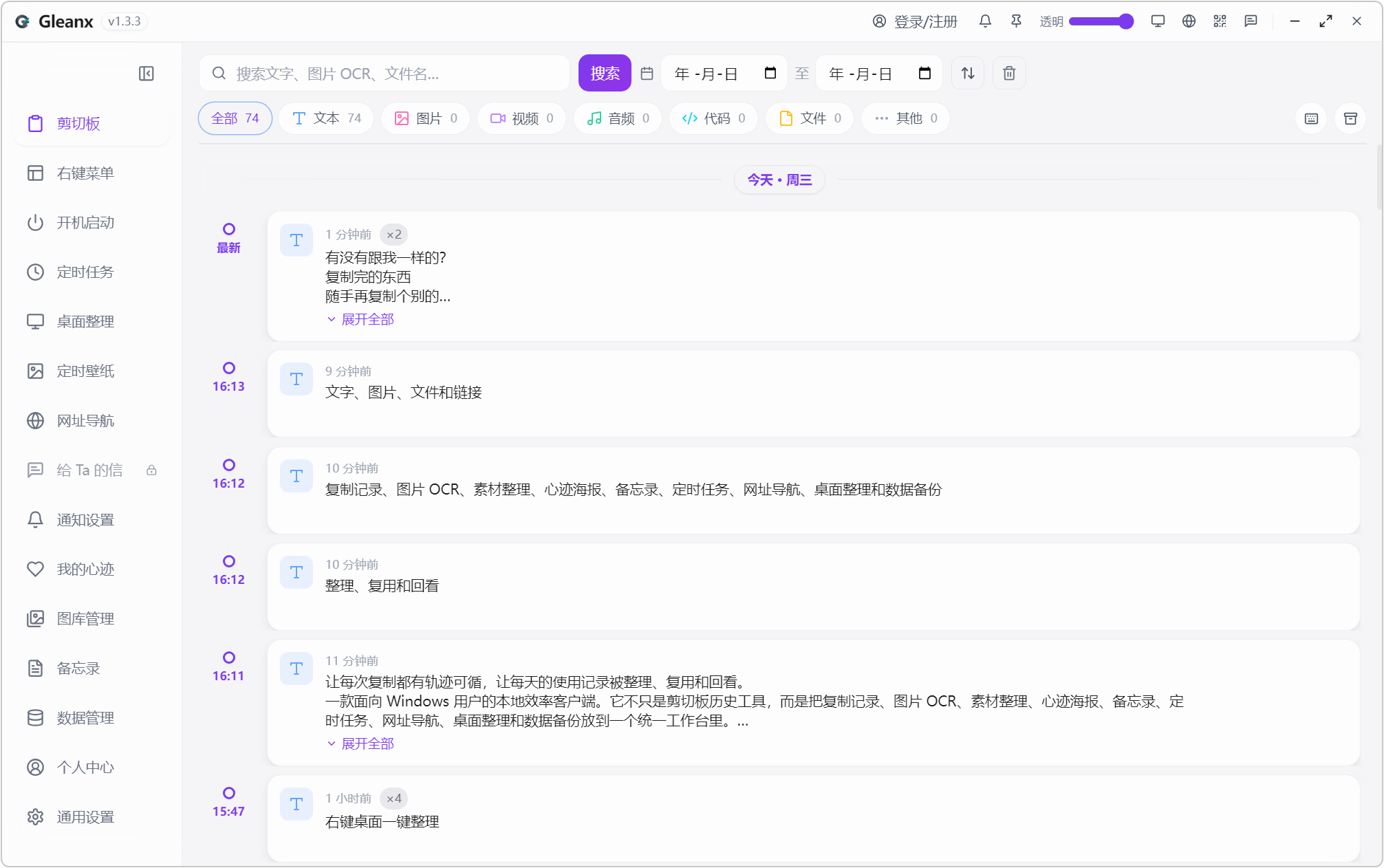Click the search magnifier icon
The height and width of the screenshot is (868, 1384).
(219, 73)
